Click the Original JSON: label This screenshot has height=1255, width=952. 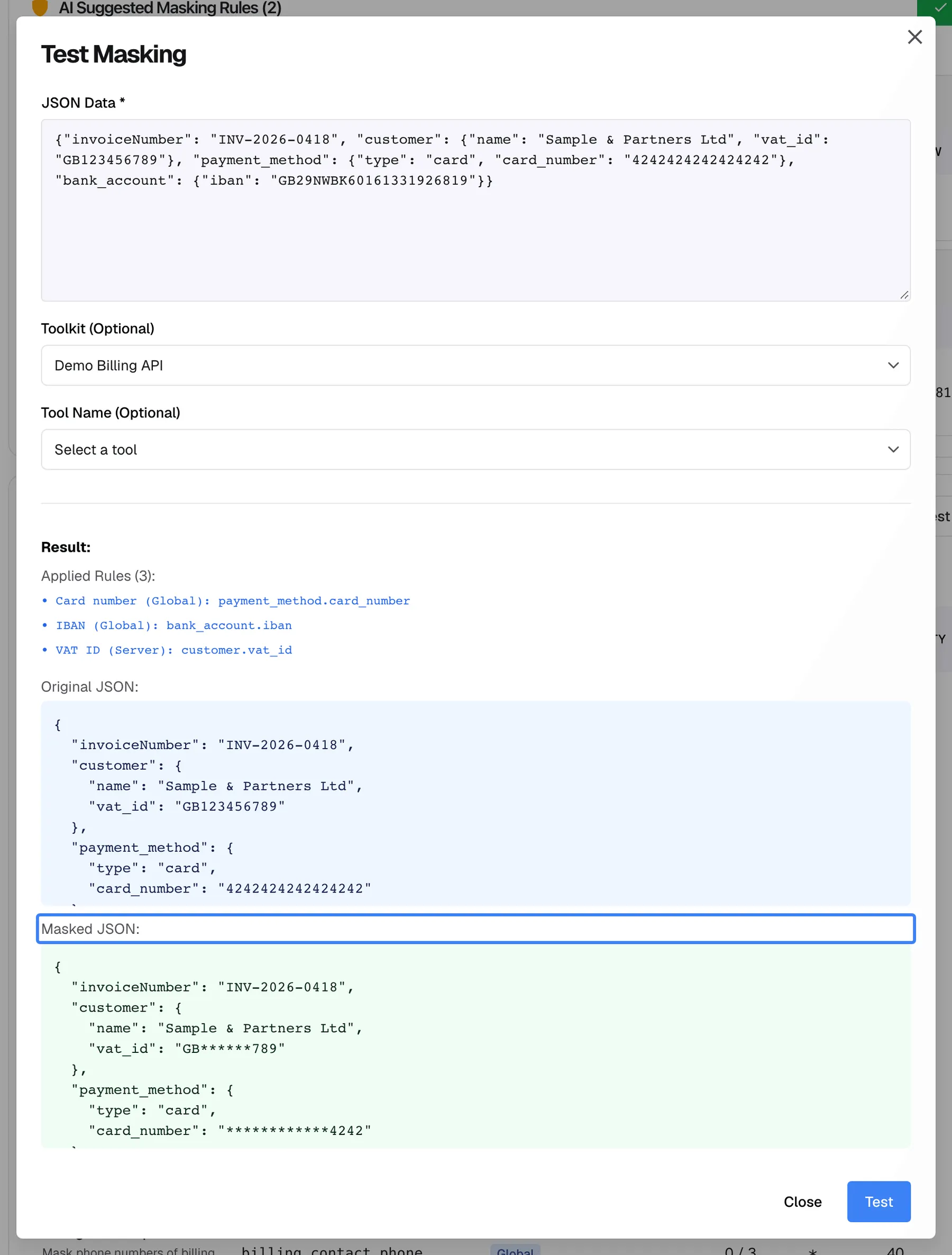pos(89,687)
